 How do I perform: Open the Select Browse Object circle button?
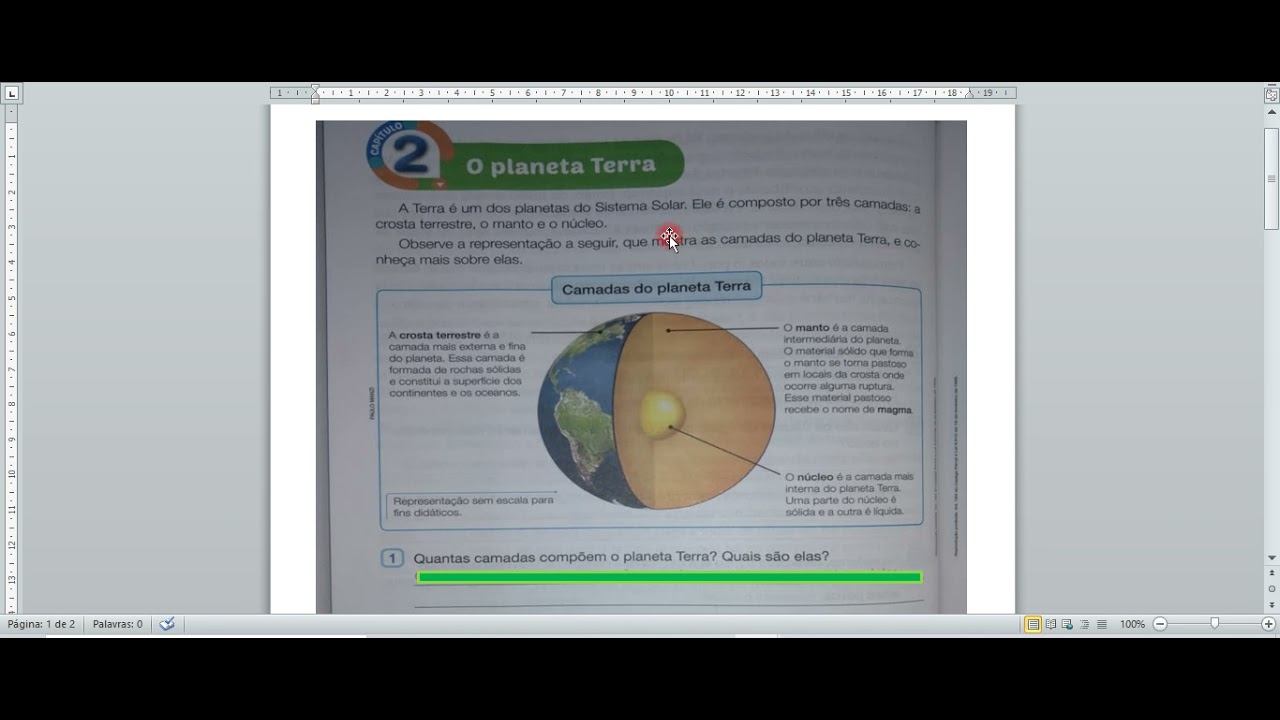pyautogui.click(x=1271, y=589)
